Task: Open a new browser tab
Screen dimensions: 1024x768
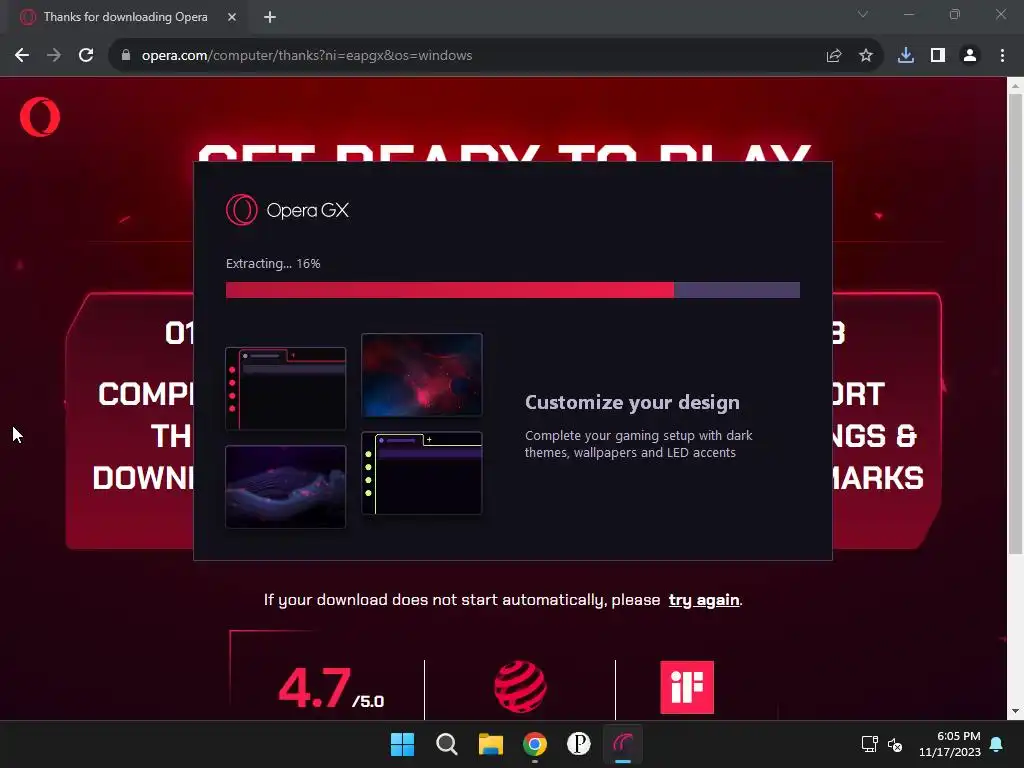Action: 270,17
